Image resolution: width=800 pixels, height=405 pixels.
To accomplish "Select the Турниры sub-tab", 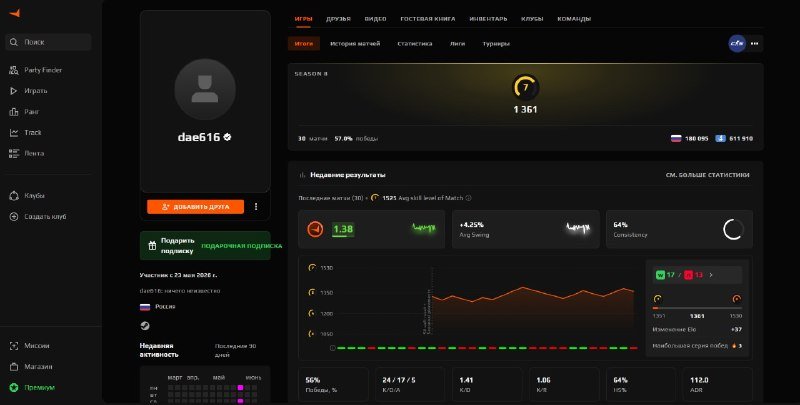I will pos(496,43).
